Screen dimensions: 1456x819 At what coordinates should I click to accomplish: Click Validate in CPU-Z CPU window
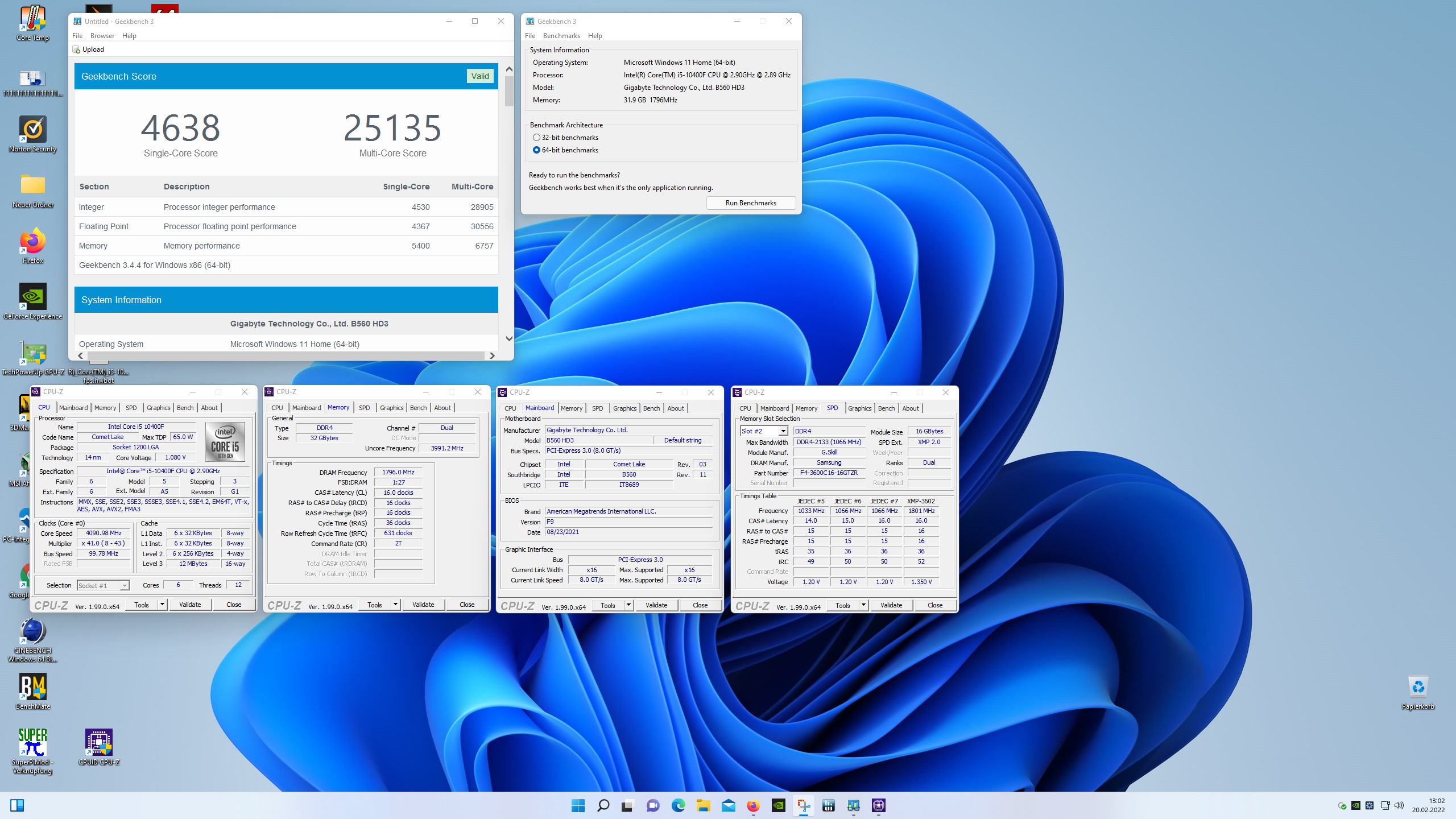[190, 605]
